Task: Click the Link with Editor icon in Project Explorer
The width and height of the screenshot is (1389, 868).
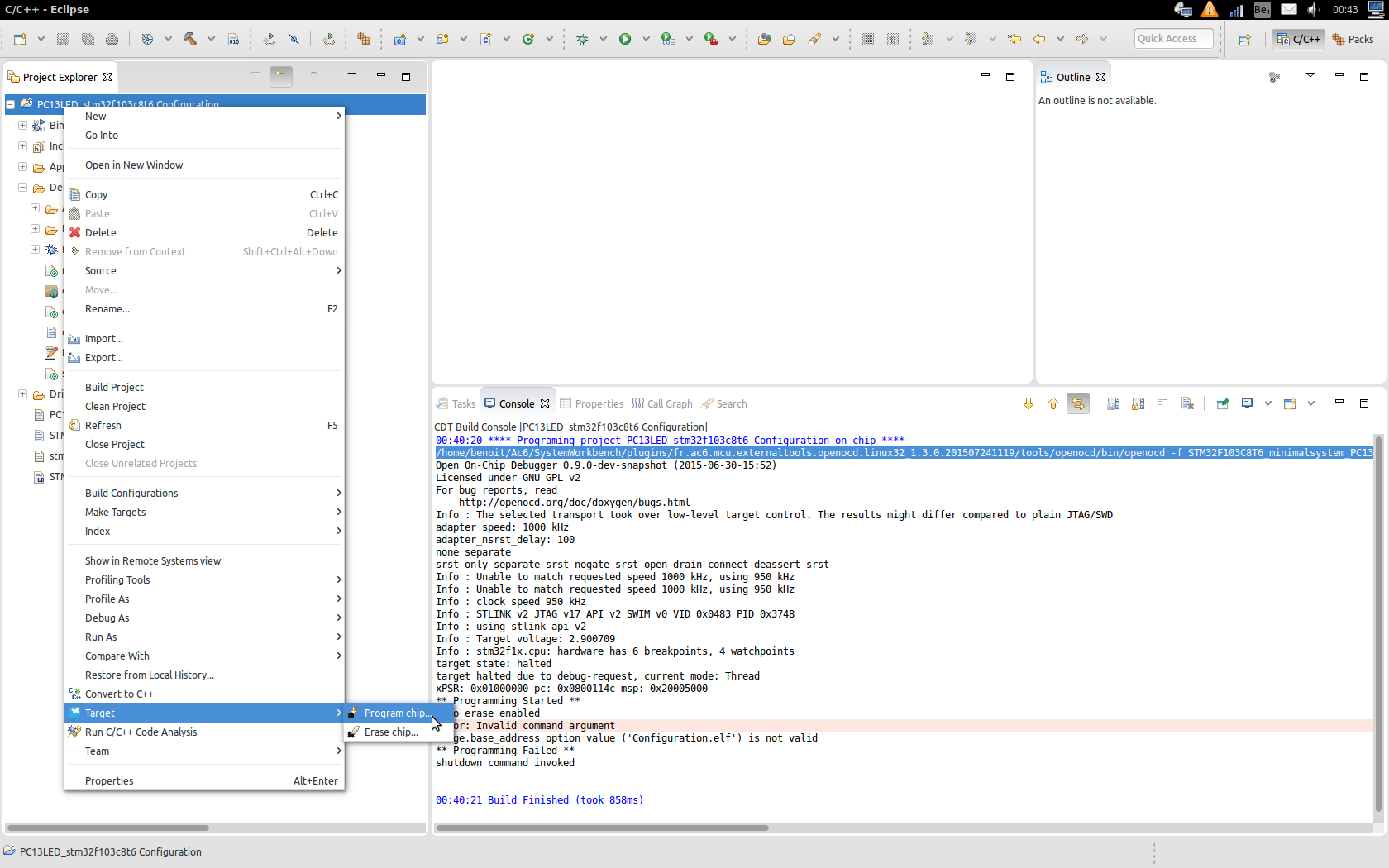Action: click(281, 76)
